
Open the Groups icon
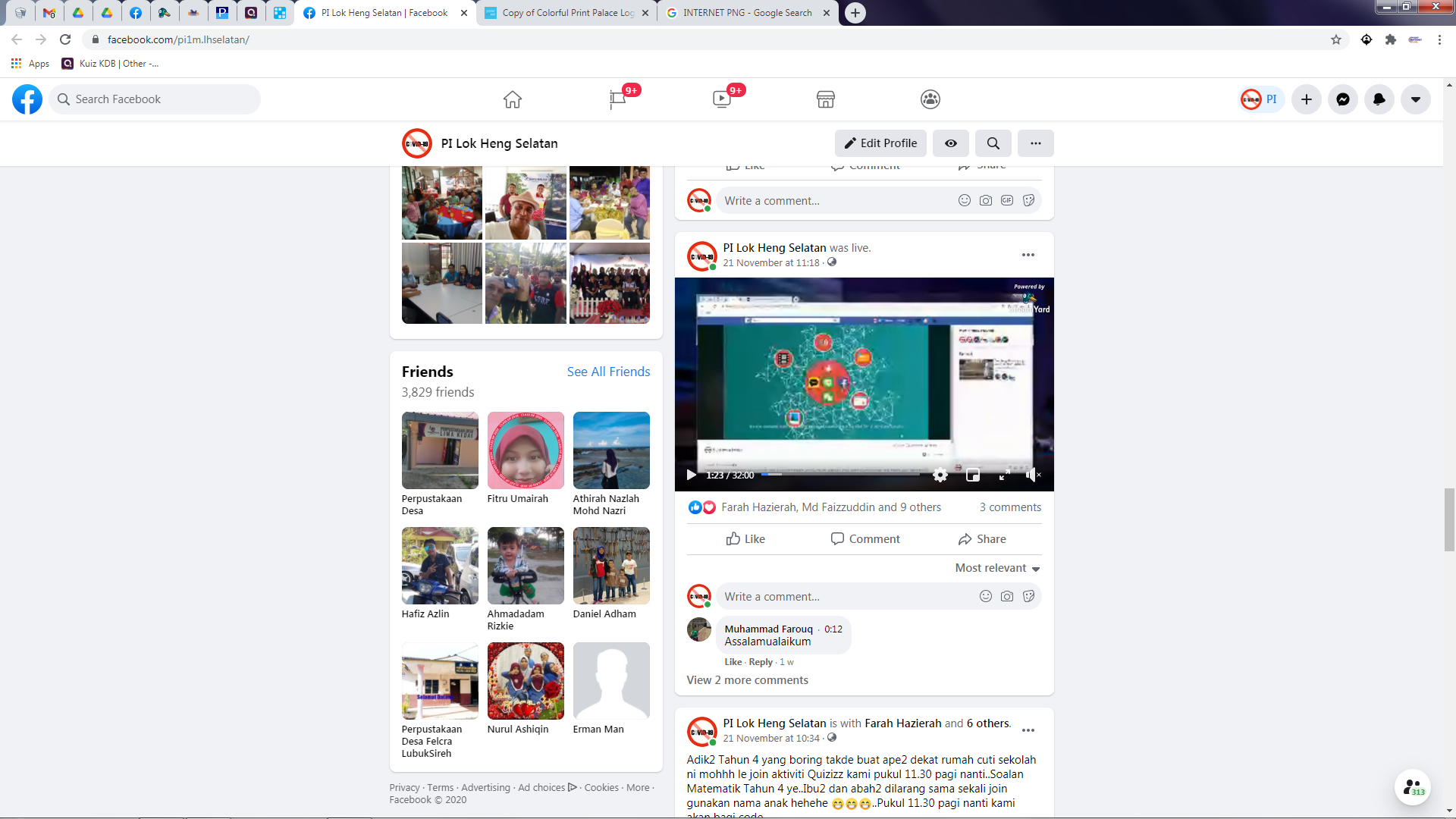[930, 99]
